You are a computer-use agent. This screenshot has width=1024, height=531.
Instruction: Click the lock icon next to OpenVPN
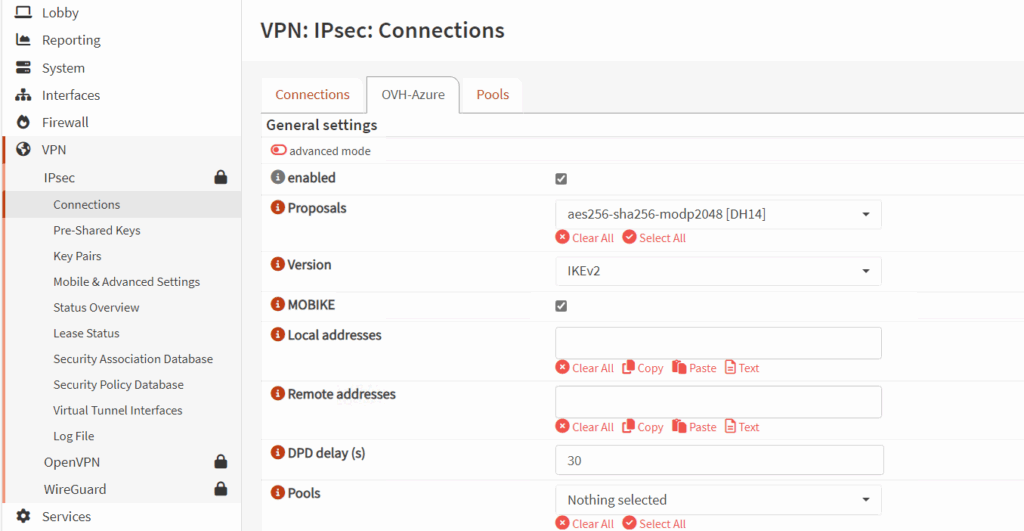(x=221, y=462)
